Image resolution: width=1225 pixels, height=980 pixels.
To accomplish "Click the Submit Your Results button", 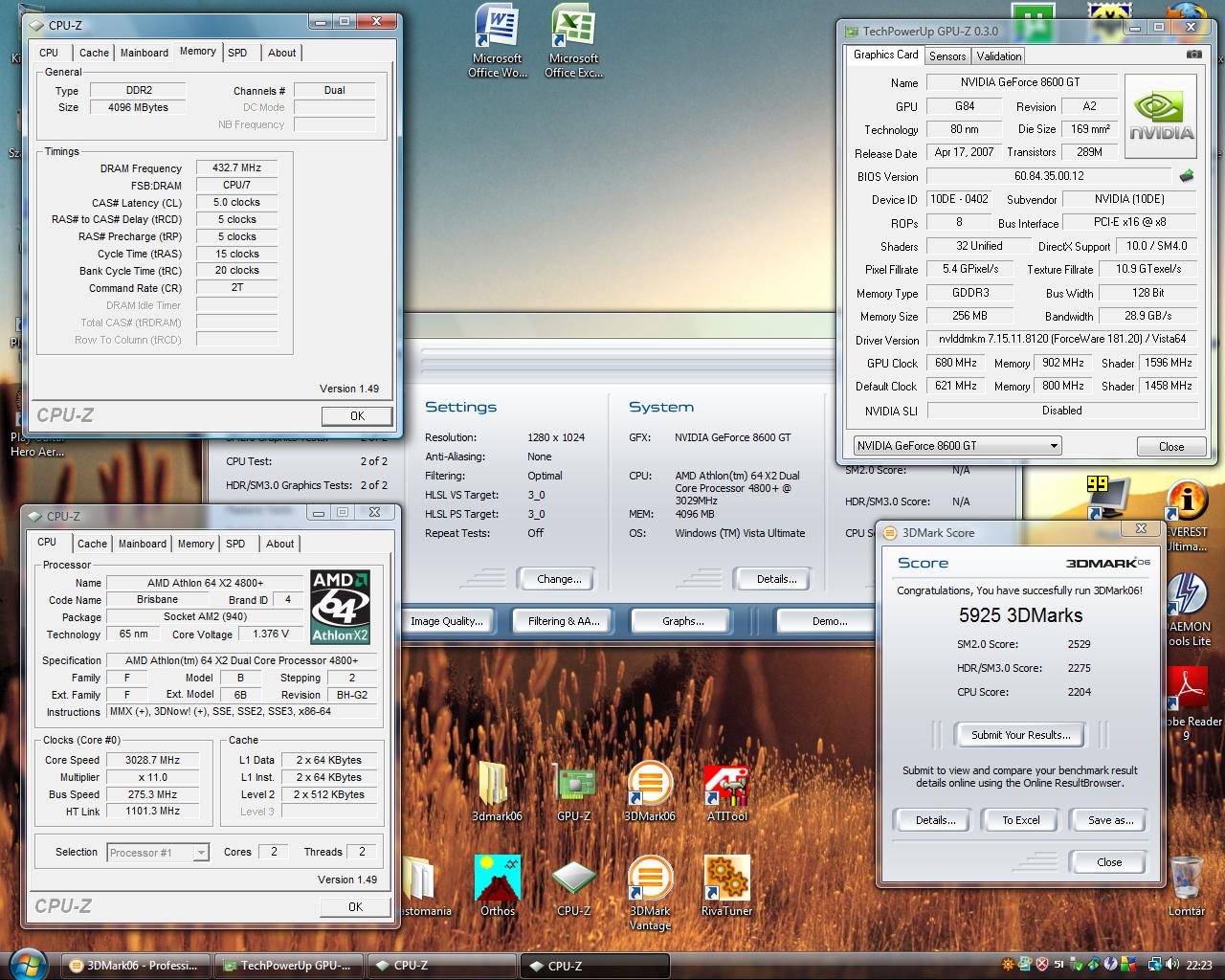I will (x=1020, y=735).
